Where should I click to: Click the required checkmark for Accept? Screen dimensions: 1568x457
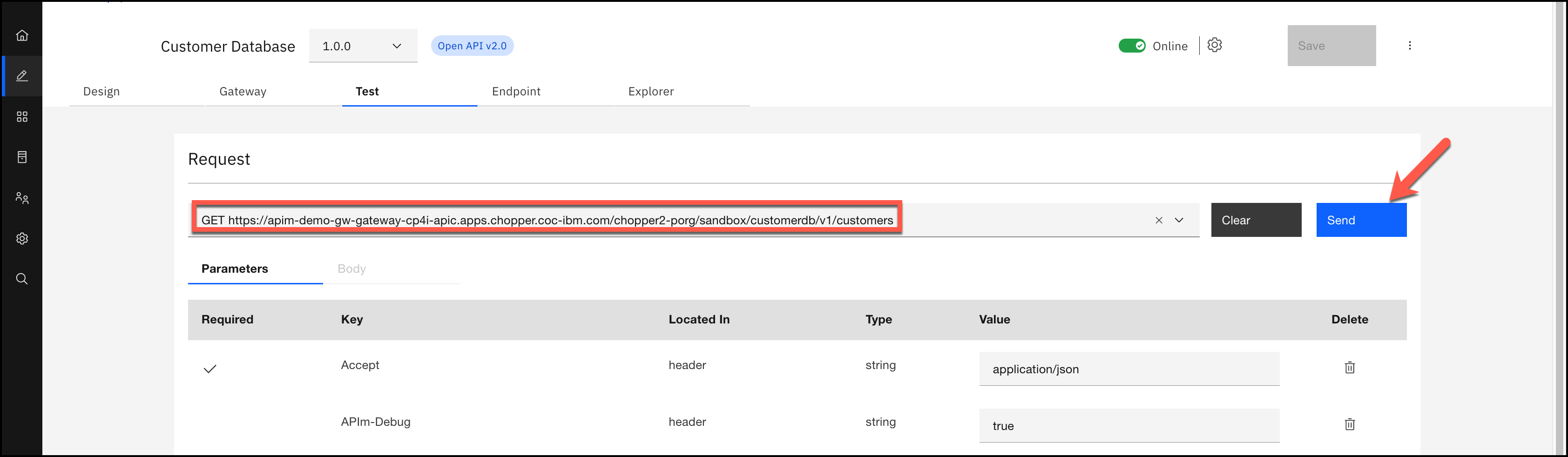coord(210,369)
